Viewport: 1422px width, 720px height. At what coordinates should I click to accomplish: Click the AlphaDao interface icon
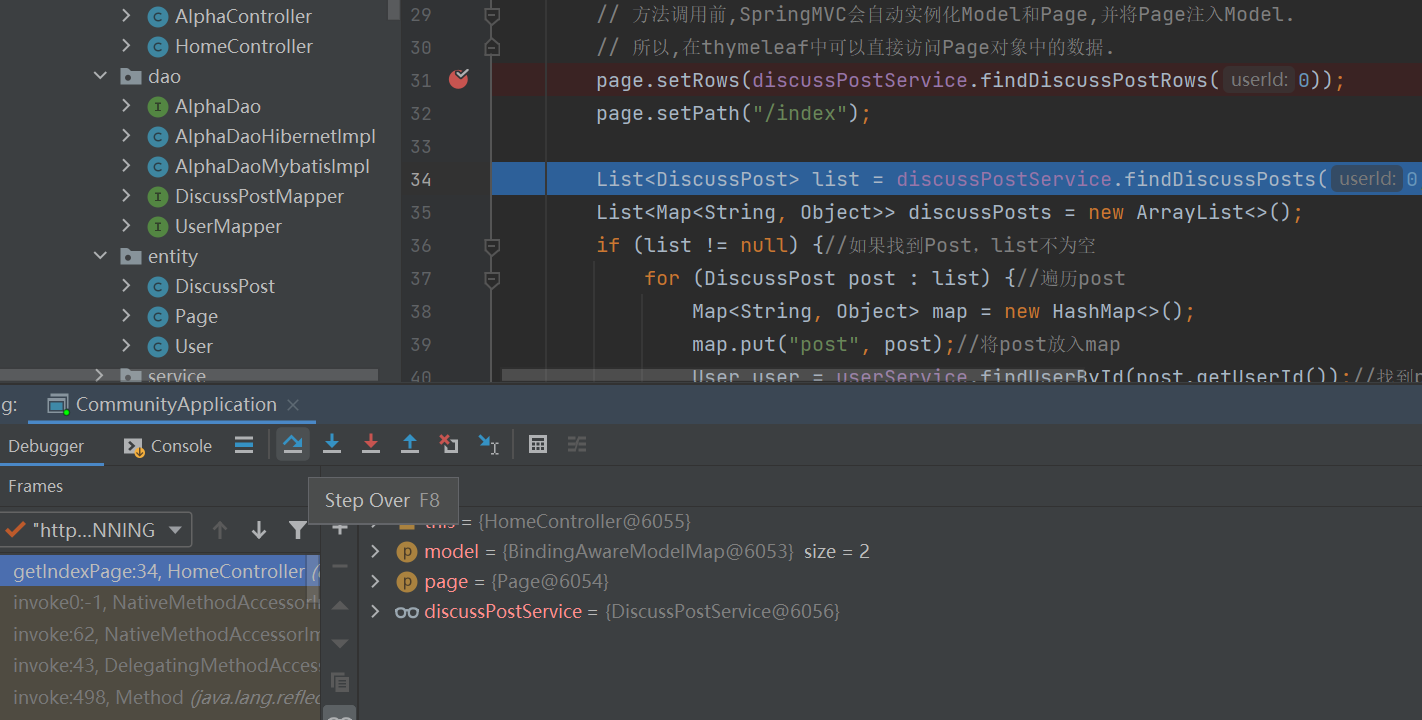coord(158,106)
